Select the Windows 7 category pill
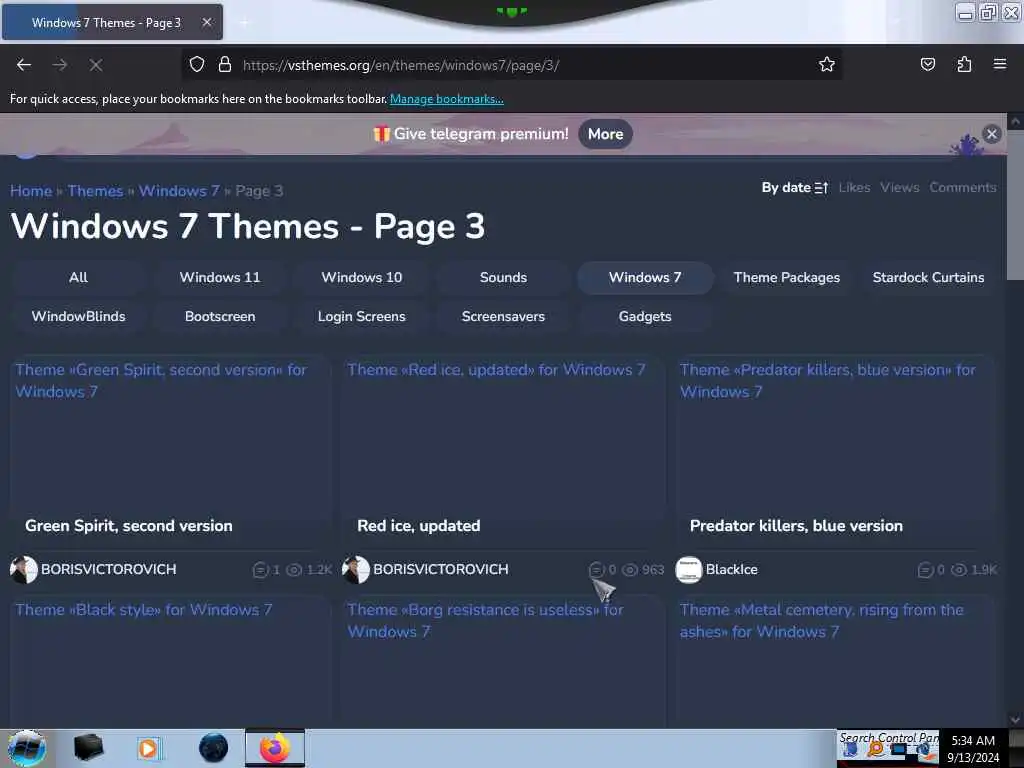 645,278
